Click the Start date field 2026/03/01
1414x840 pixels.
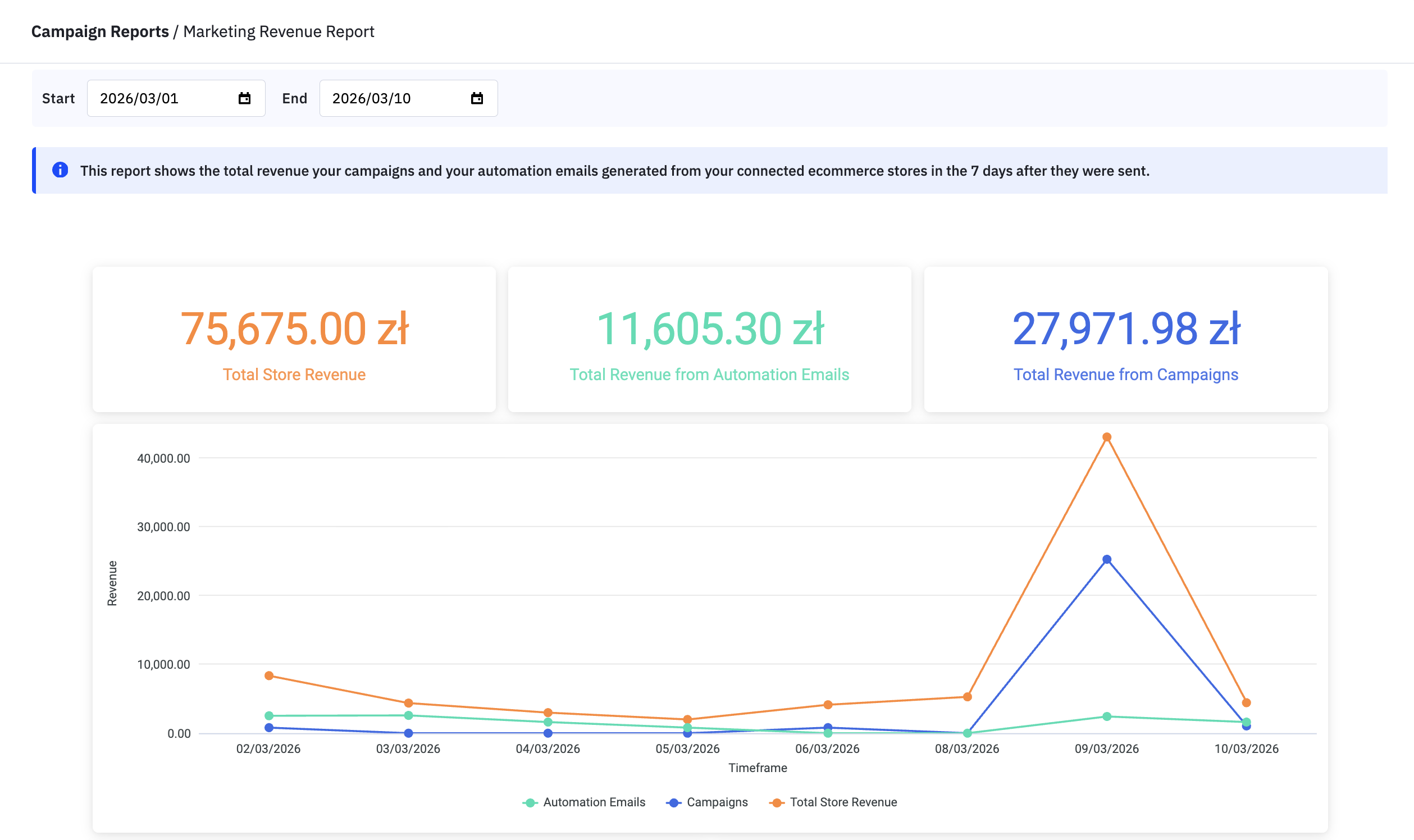point(164,98)
